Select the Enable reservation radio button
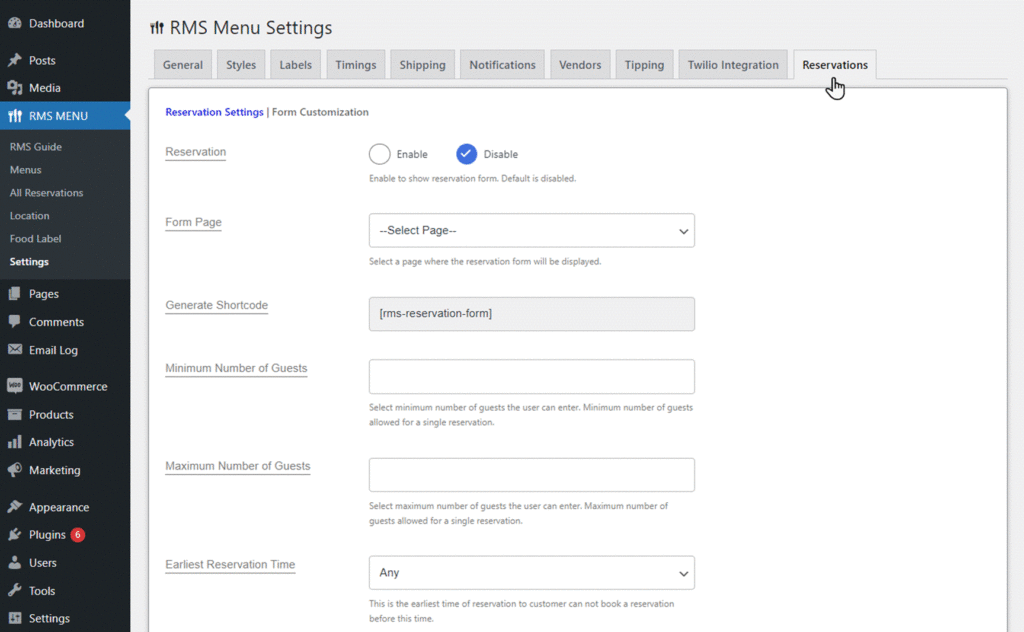This screenshot has width=1024, height=632. pyautogui.click(x=379, y=154)
